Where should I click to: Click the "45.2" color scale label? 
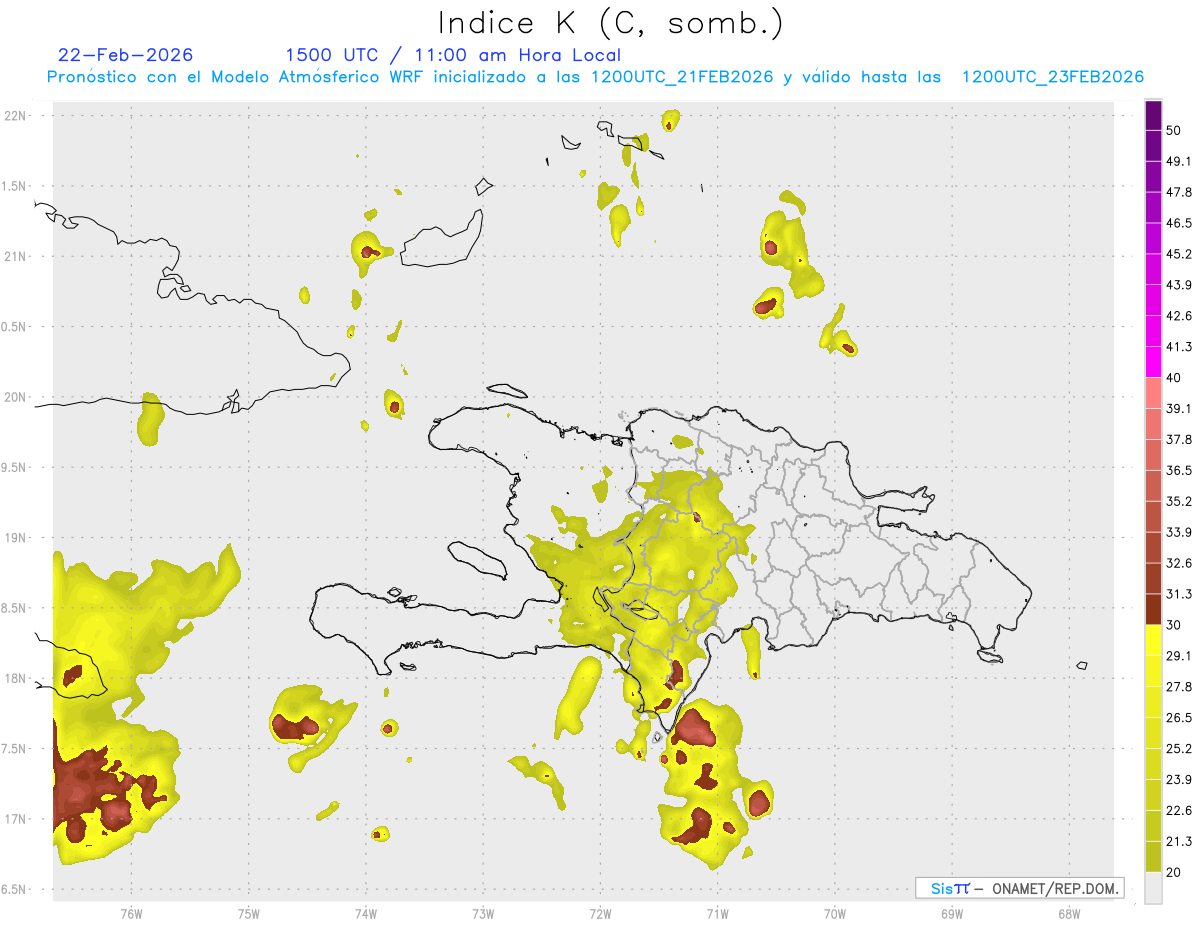(x=1179, y=254)
